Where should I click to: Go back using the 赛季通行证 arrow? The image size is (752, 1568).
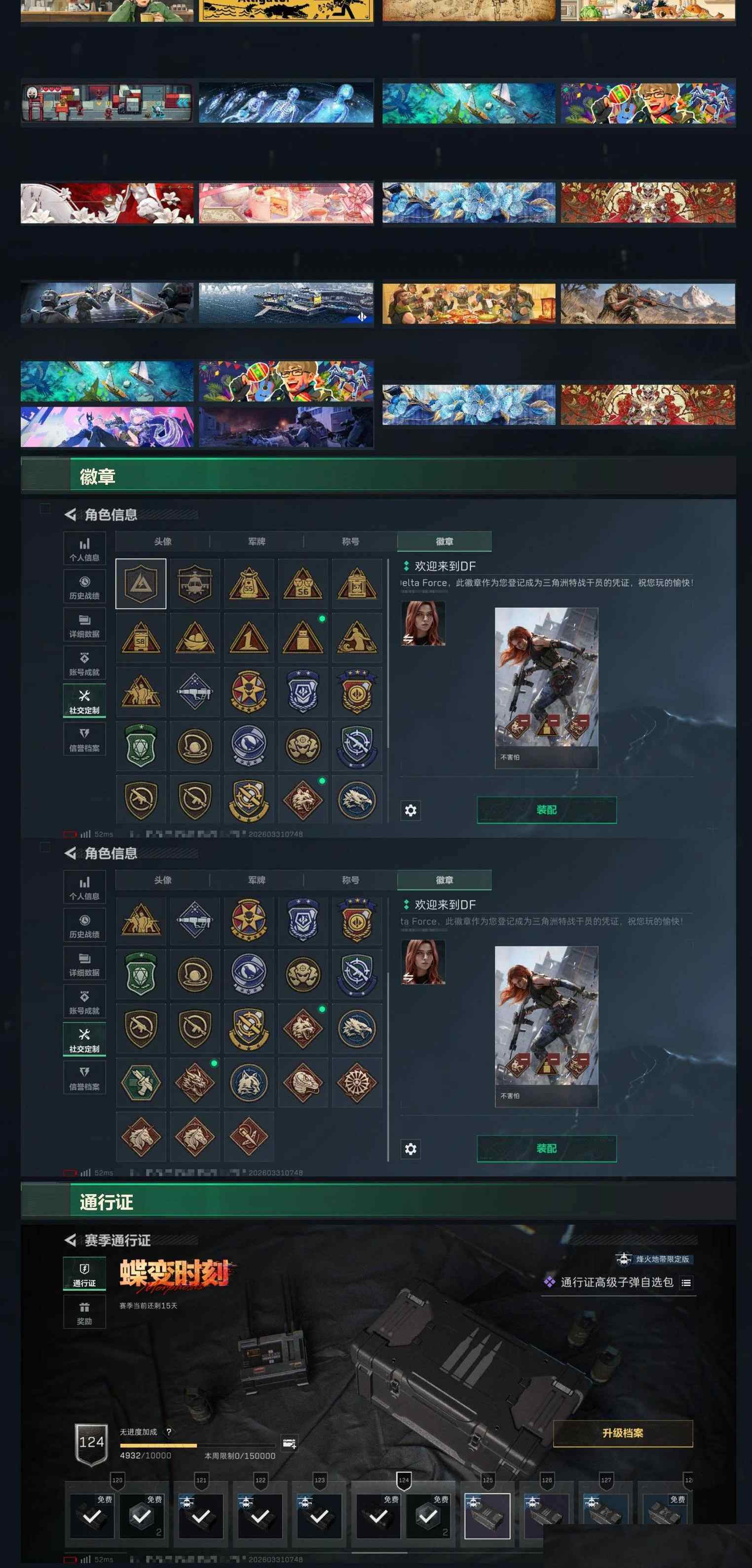(x=71, y=1240)
